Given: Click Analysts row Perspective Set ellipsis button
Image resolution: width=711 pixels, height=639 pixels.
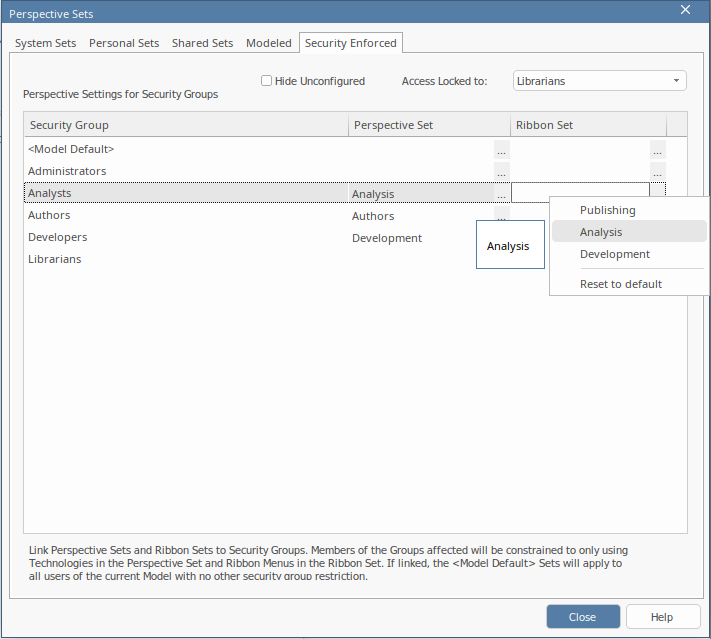Looking at the screenshot, I should click(501, 194).
